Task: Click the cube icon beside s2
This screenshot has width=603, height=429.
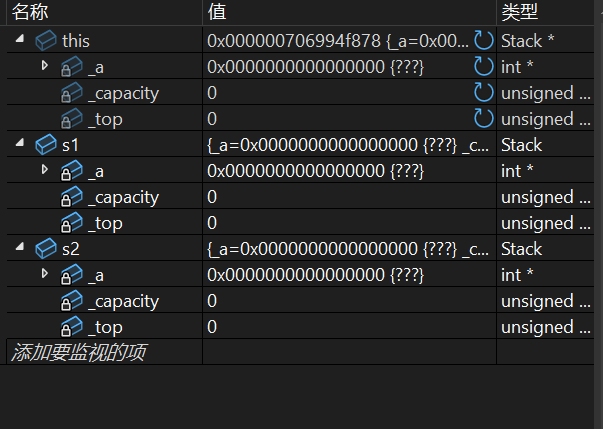Action: pos(46,249)
